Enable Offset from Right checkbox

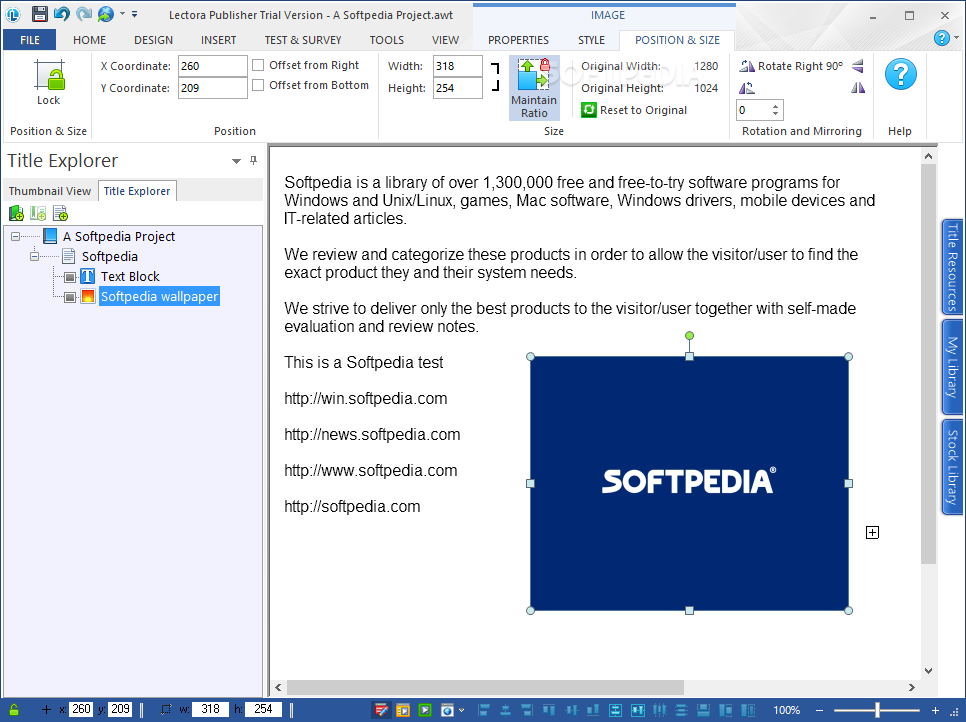(x=258, y=65)
